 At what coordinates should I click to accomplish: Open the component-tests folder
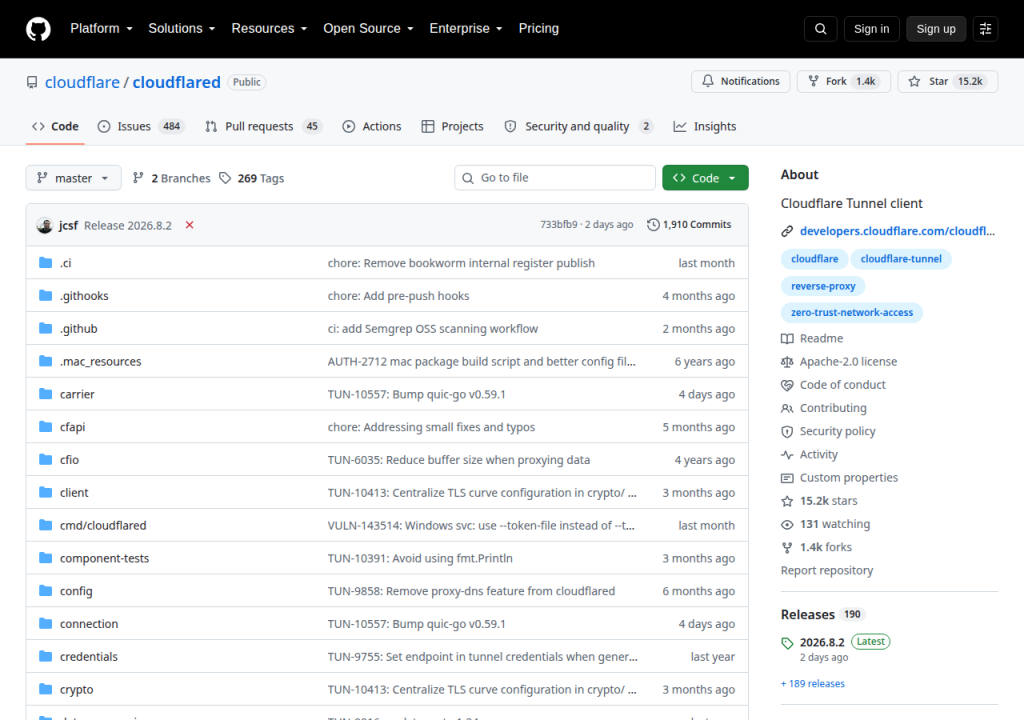pyautogui.click(x=104, y=558)
